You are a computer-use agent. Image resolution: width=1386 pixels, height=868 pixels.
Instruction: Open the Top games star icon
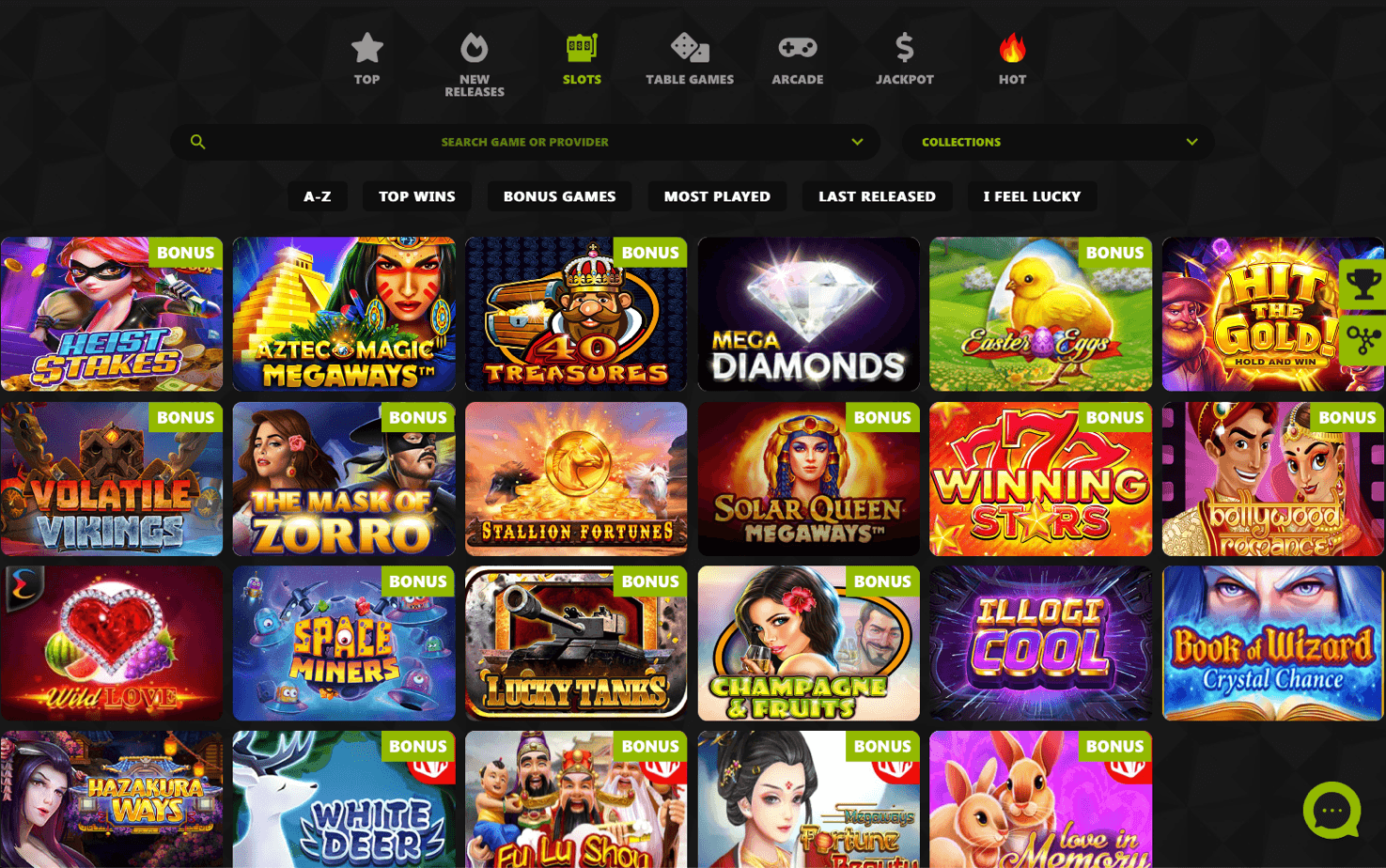point(366,47)
